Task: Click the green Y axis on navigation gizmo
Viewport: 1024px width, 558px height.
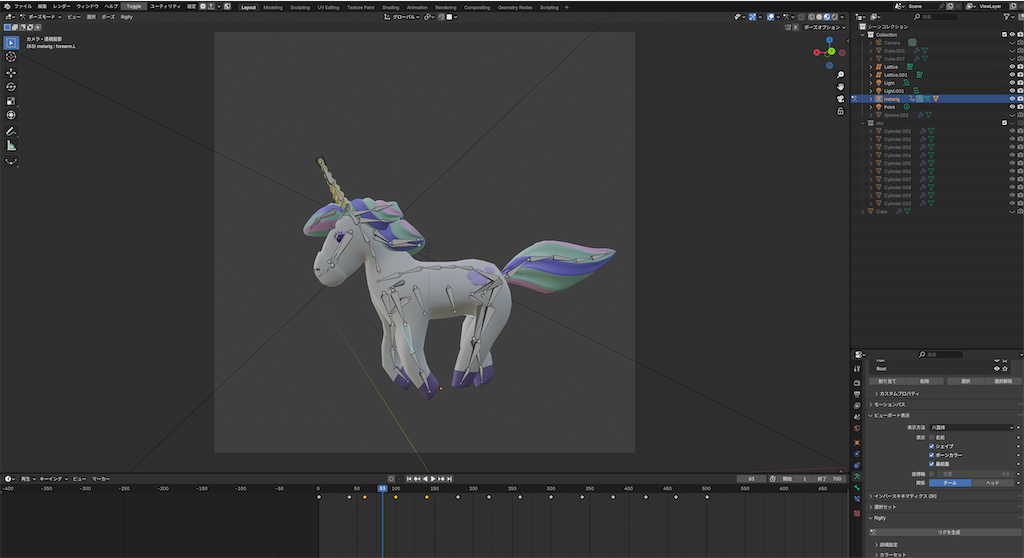Action: pyautogui.click(x=831, y=51)
